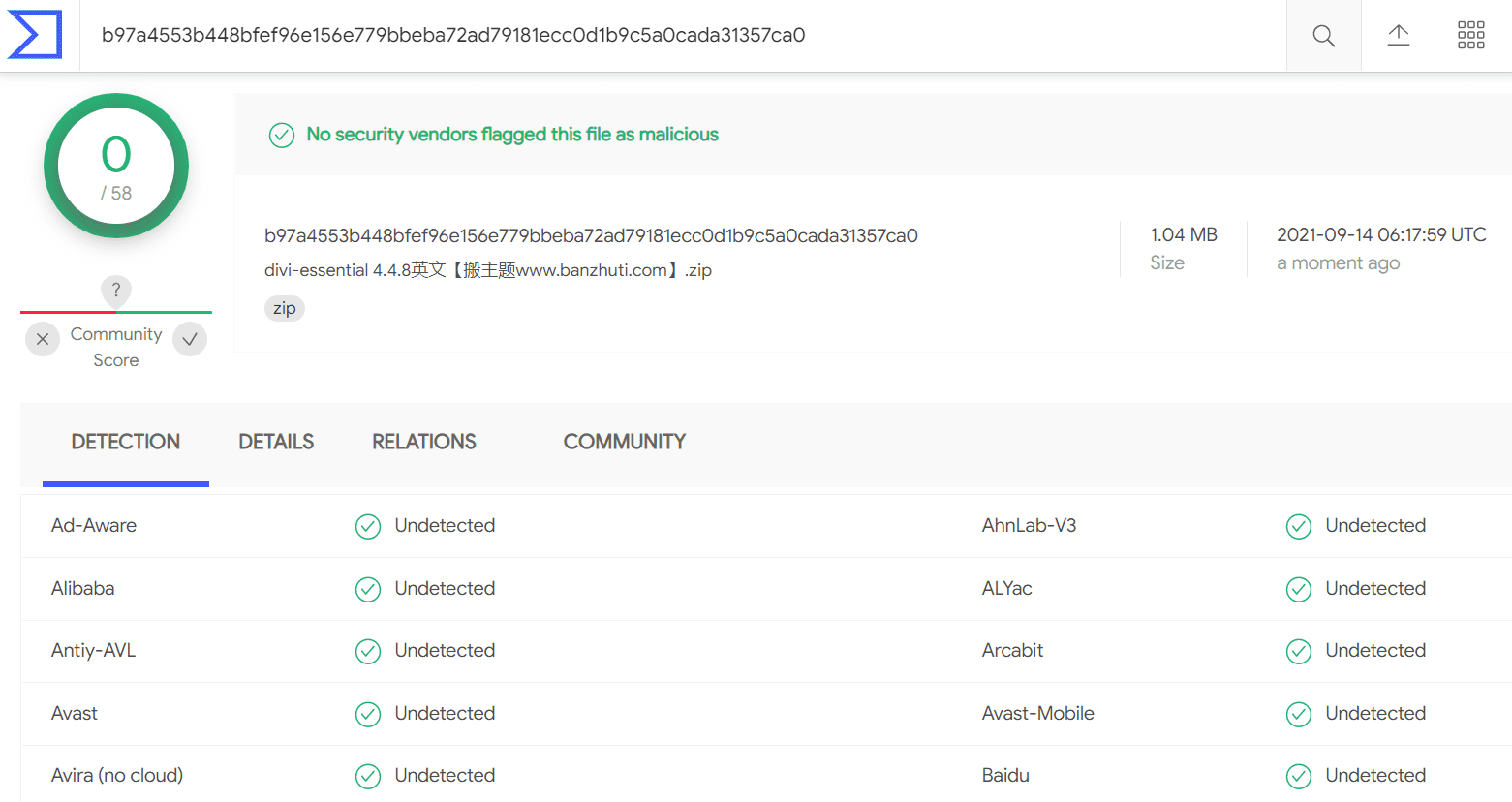The image size is (1512, 802).
Task: Click Undetected result for Arcabit
Action: click(x=1376, y=650)
